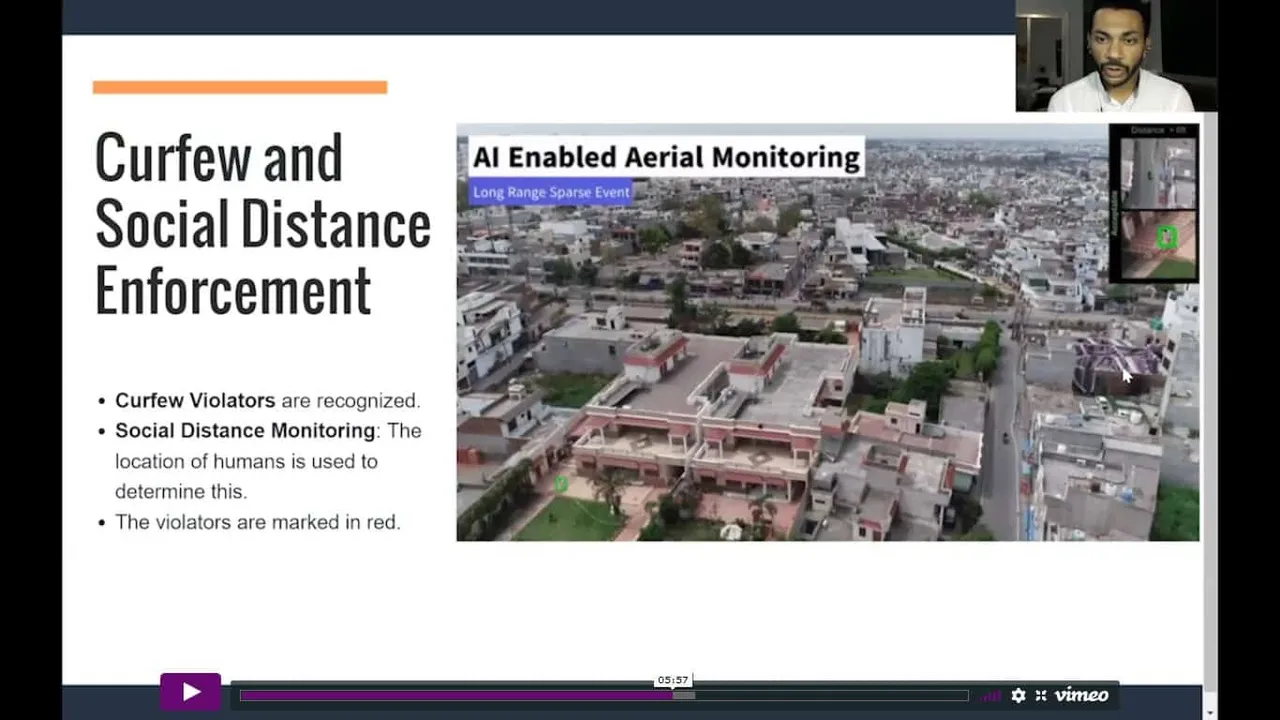Seek along the purple video progress bar
This screenshot has width=1280, height=720.
coord(604,695)
